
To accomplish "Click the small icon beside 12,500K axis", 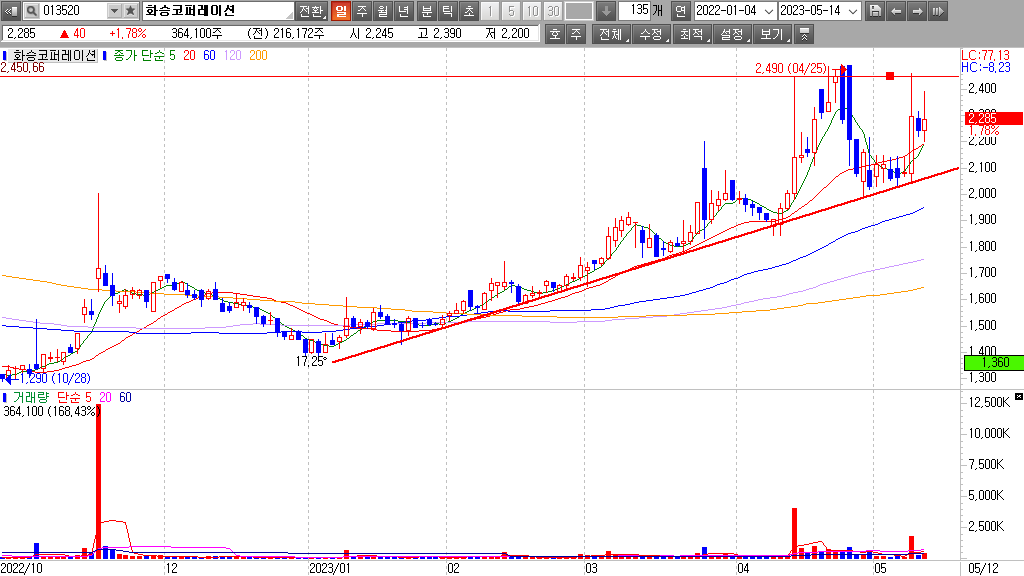I will (1018, 396).
